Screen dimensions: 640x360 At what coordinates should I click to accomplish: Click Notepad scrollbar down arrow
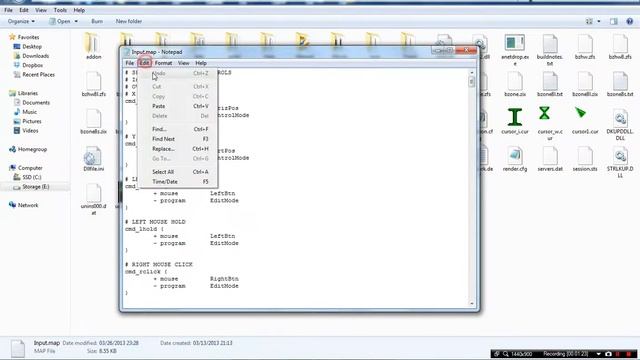point(471,303)
